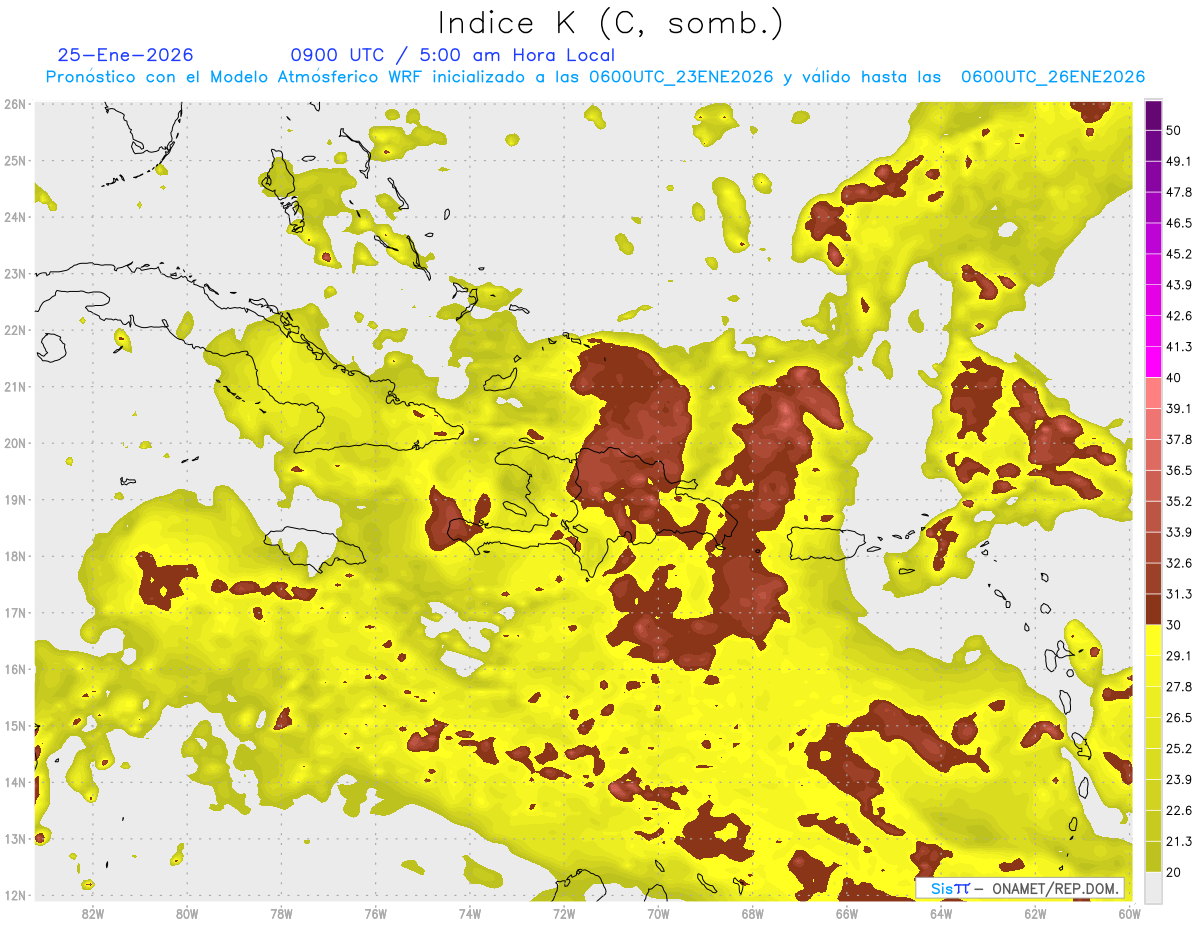Click the "60W" longitude label
The image size is (1200, 927).
coord(1130,914)
